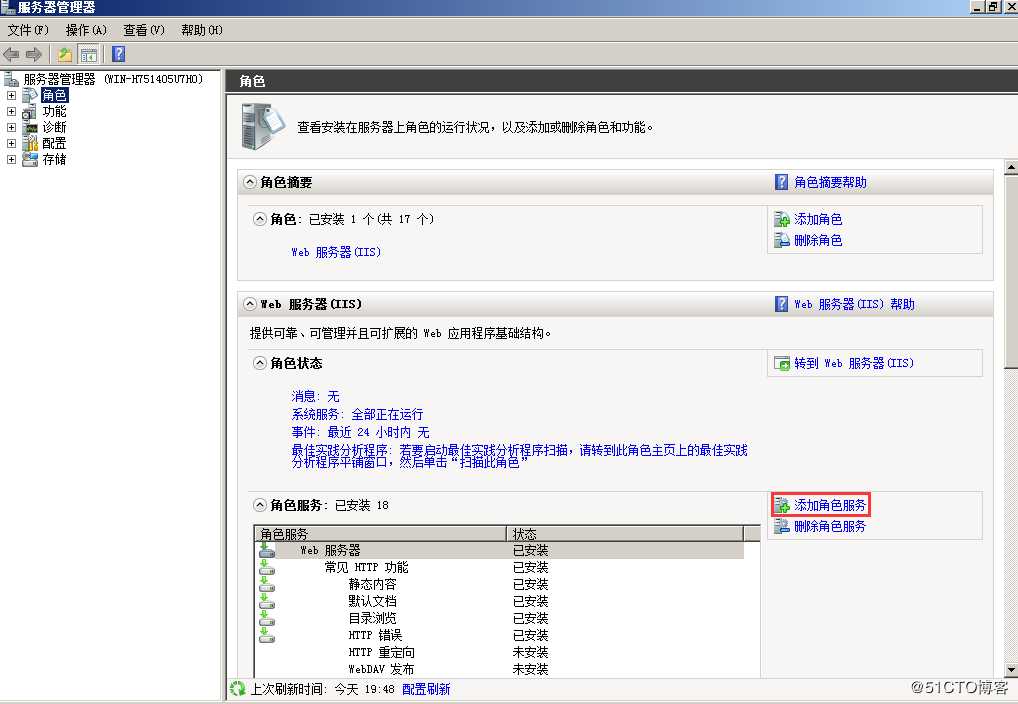Click the 角色 tree node icon
The image size is (1018, 704).
pyautogui.click(x=29, y=95)
